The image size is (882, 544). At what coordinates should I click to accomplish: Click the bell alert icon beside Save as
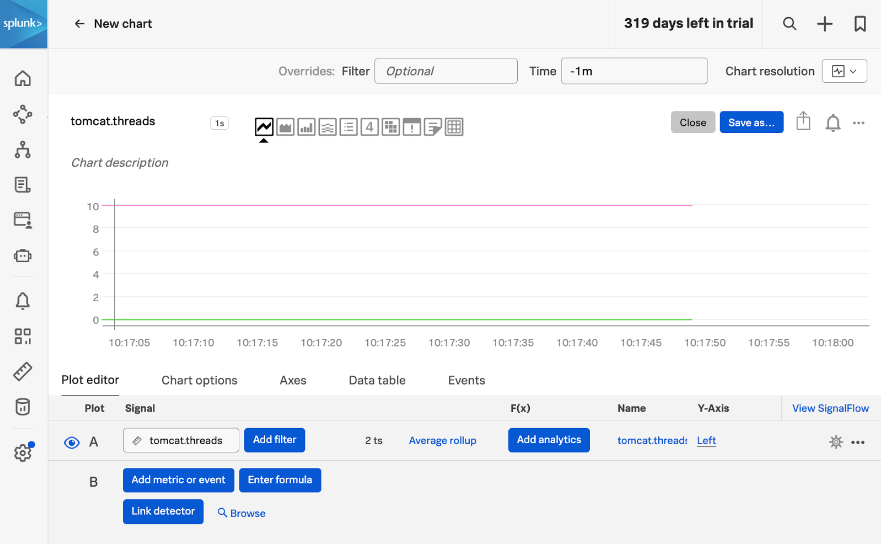[x=832, y=123]
